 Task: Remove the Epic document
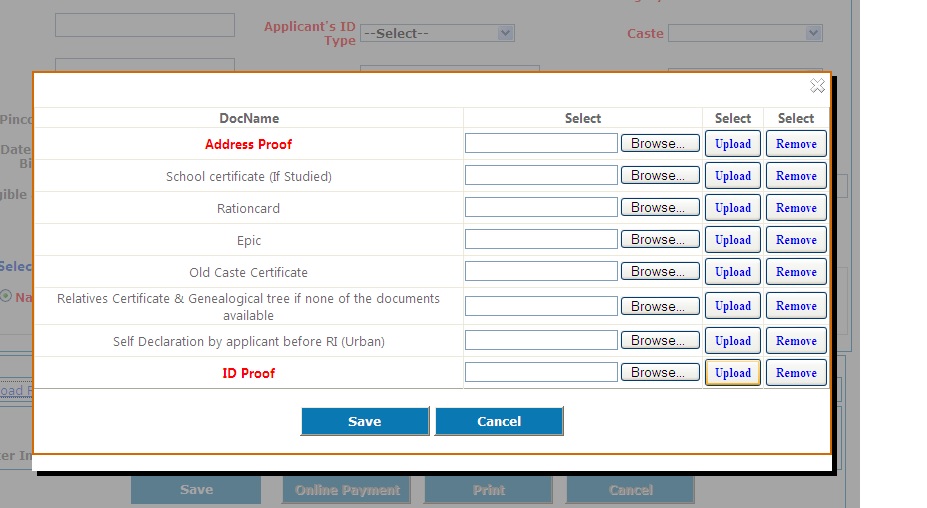coord(796,240)
